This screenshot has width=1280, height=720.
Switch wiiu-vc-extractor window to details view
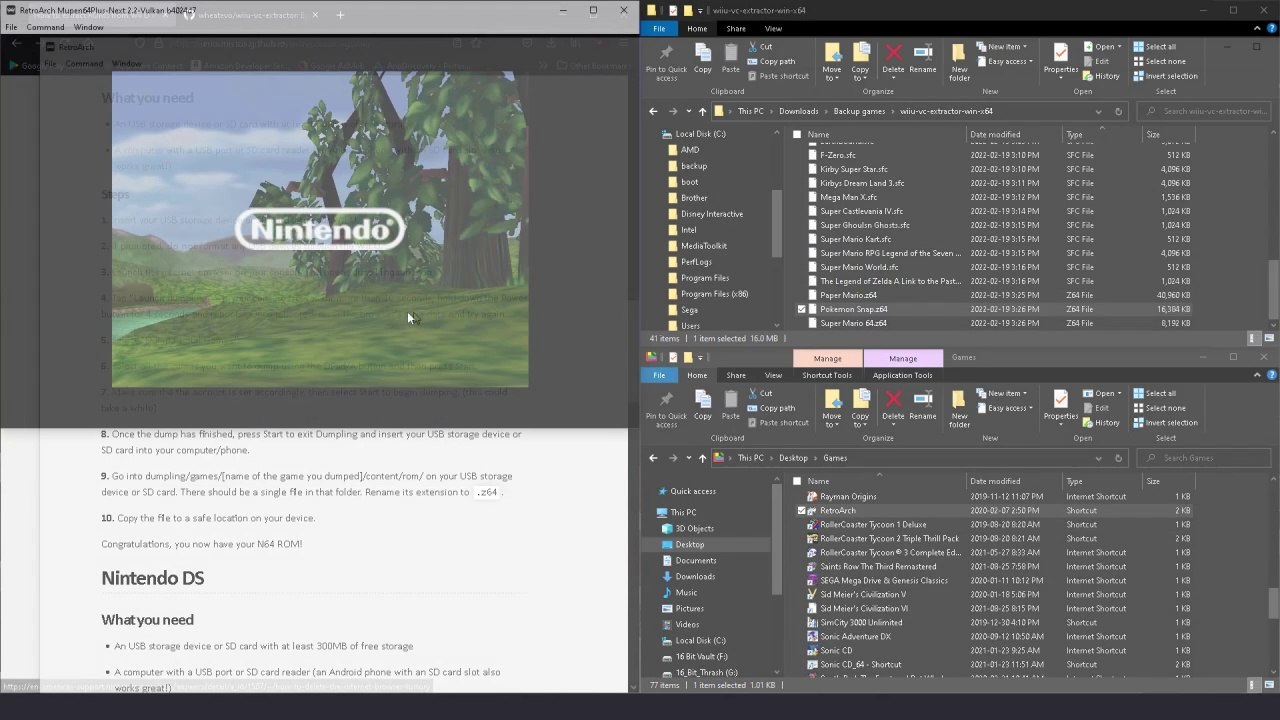pyautogui.click(x=1254, y=338)
